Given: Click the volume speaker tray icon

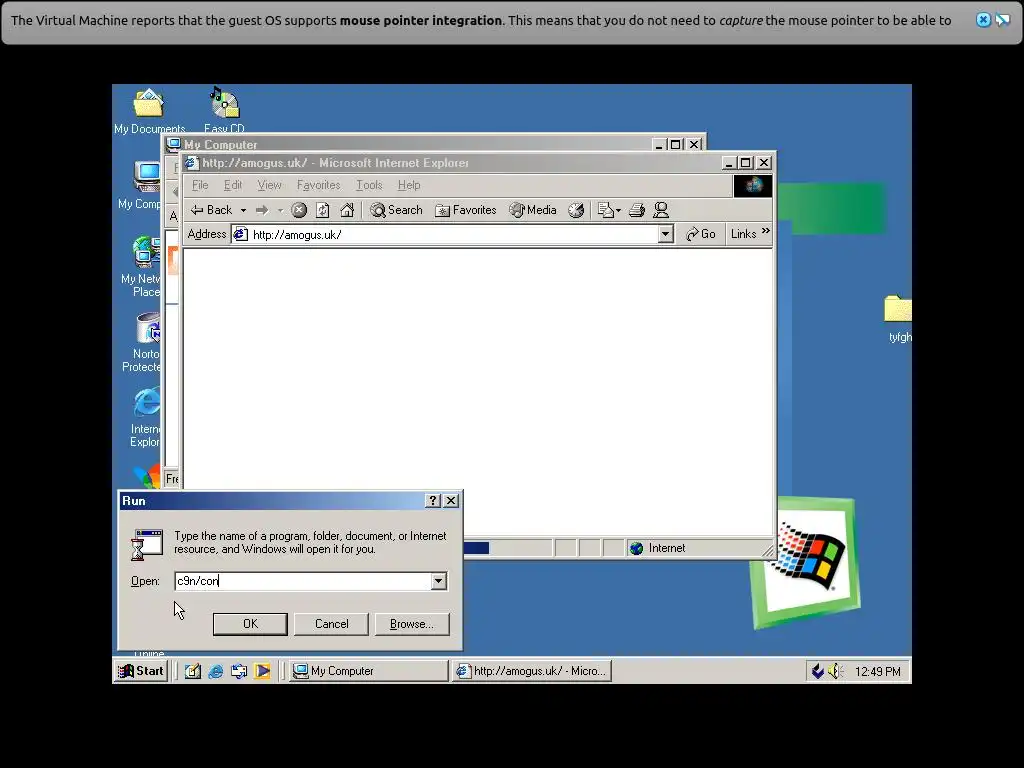Looking at the screenshot, I should [x=835, y=671].
